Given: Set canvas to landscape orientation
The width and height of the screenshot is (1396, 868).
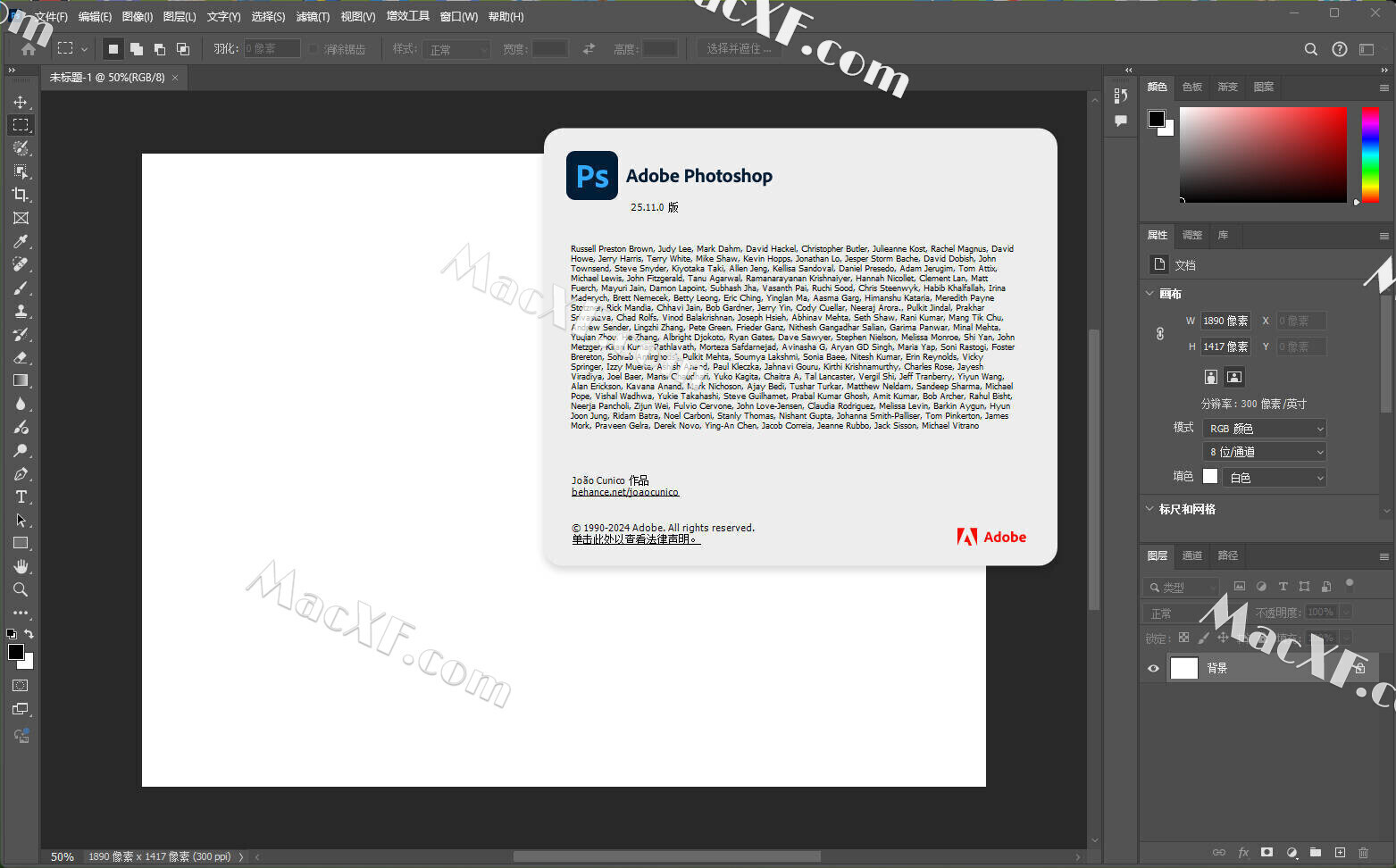Looking at the screenshot, I should coord(1234,377).
